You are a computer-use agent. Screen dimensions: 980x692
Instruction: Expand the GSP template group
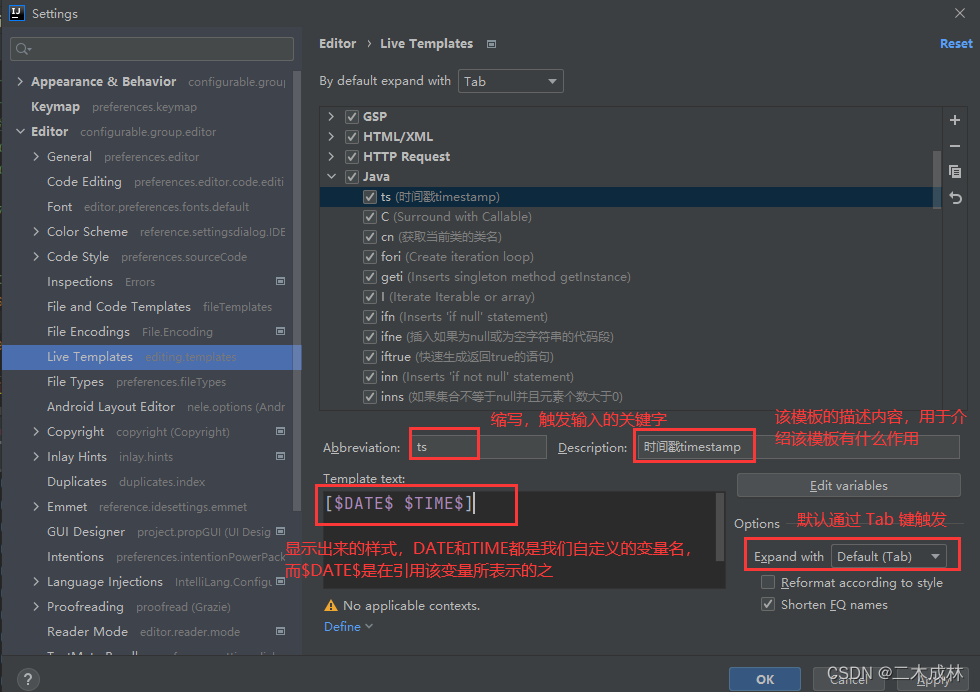[x=331, y=117]
